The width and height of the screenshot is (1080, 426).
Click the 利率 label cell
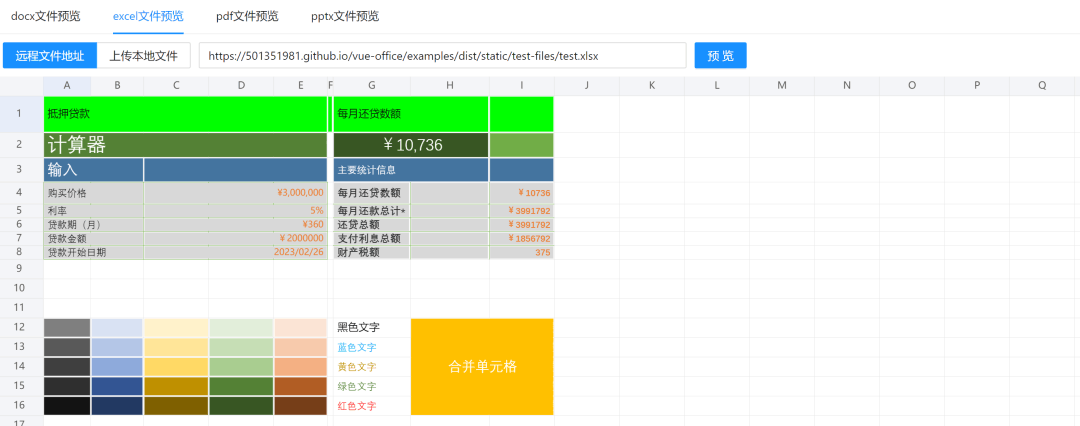click(94, 211)
